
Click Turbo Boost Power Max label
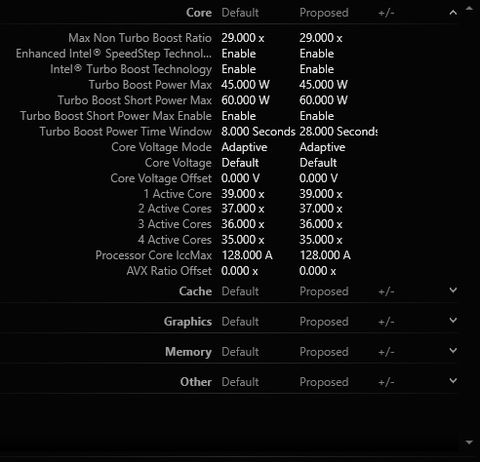click(x=150, y=85)
